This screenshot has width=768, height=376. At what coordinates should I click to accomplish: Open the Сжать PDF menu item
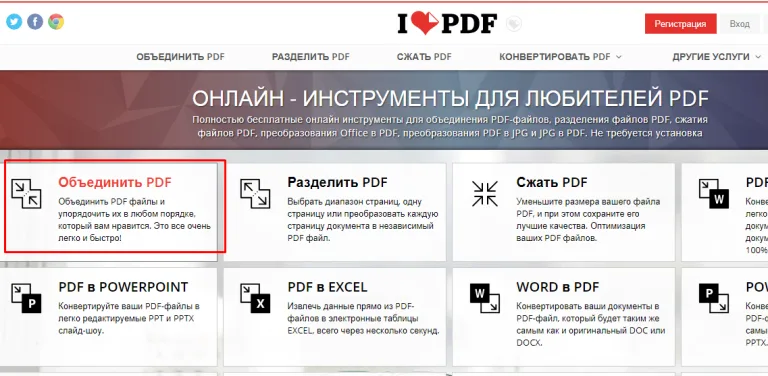click(x=424, y=57)
